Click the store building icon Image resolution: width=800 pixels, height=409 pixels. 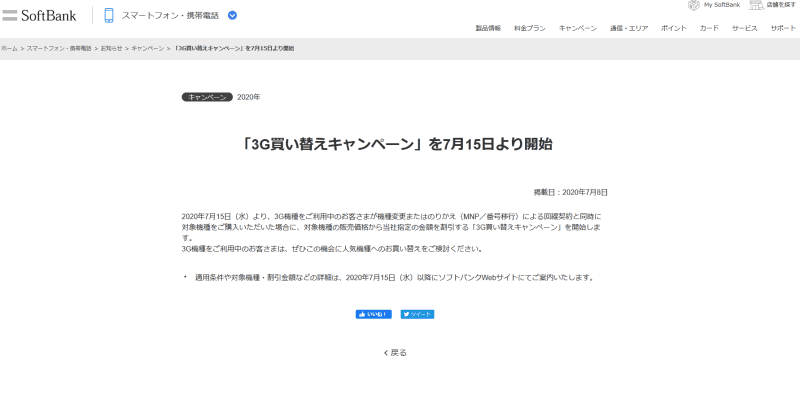(x=756, y=5)
